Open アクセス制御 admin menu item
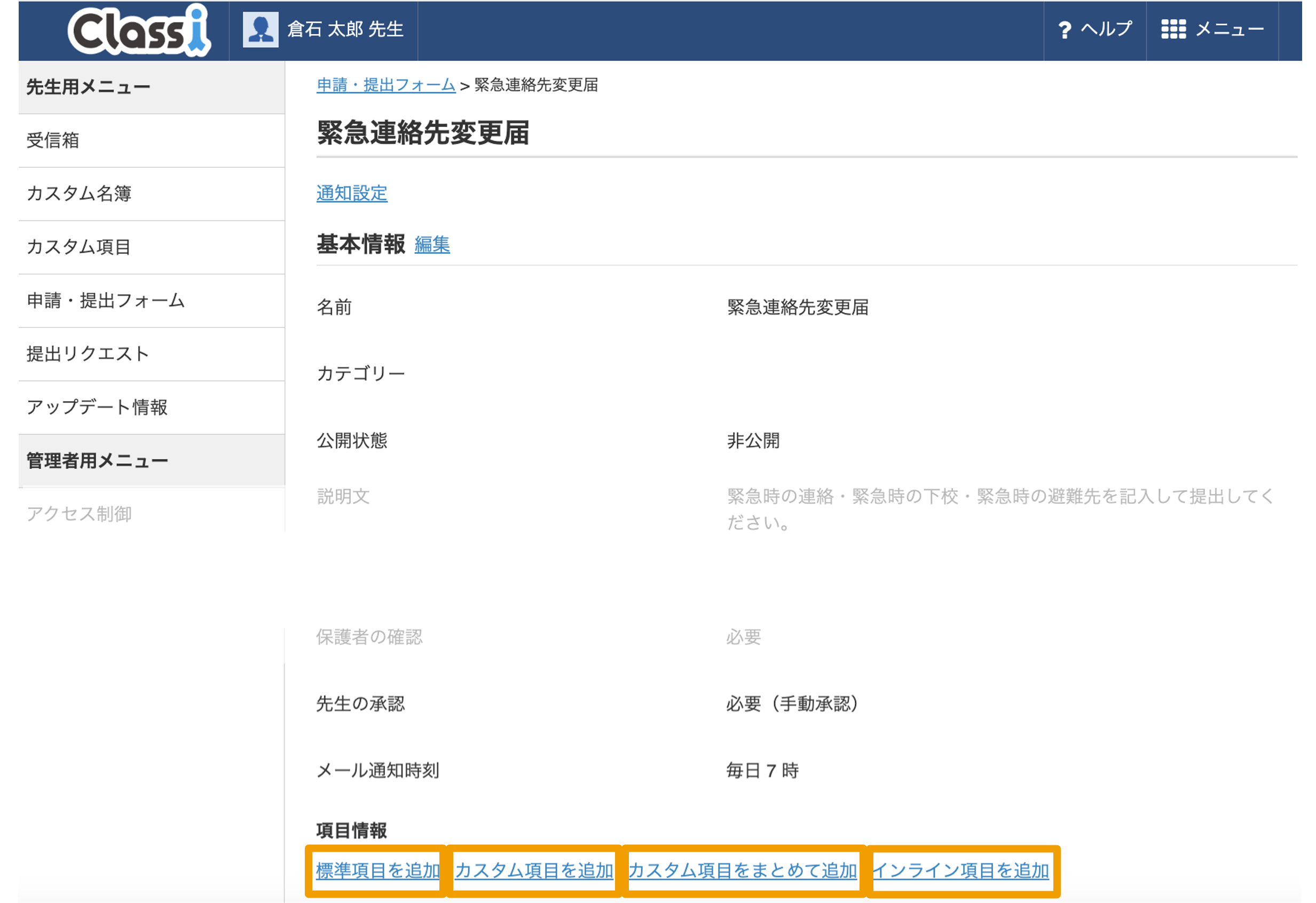 (x=78, y=514)
